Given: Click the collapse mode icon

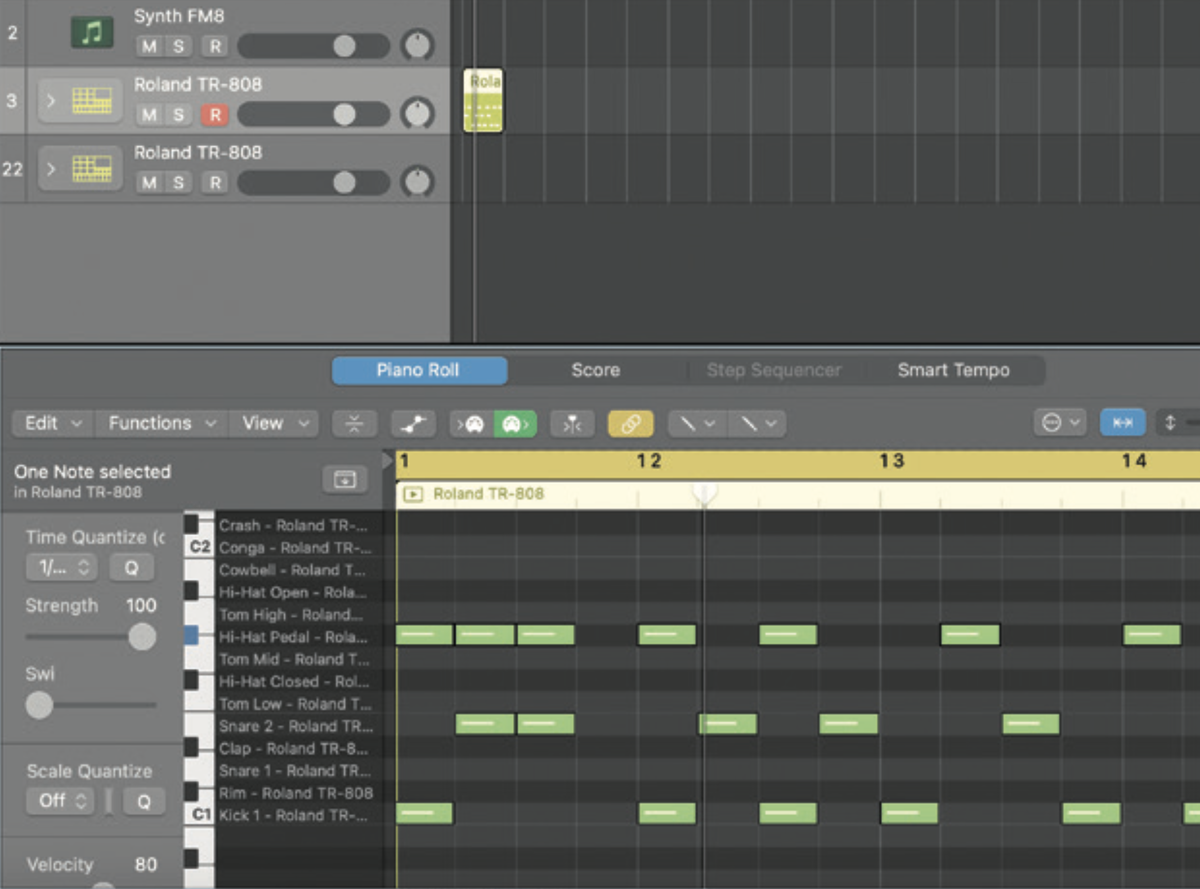Looking at the screenshot, I should (x=354, y=423).
